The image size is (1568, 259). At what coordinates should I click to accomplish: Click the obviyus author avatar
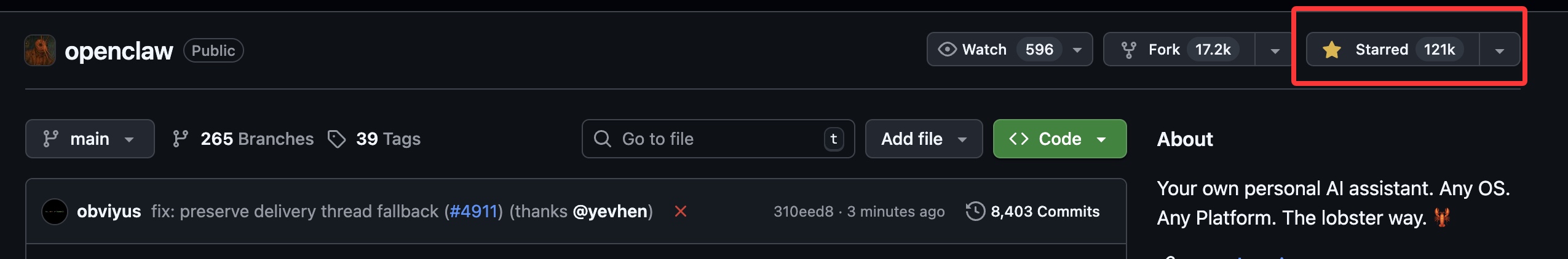click(55, 212)
